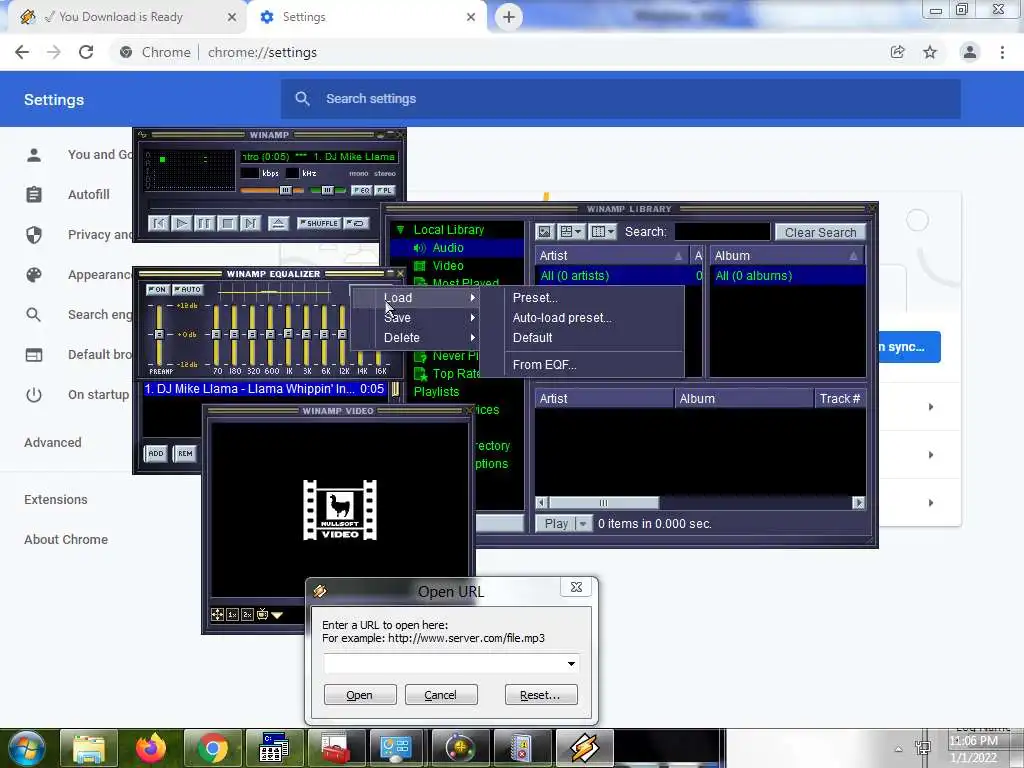Click Winamp's Eject (open file) button
The image size is (1024, 768).
pyautogui.click(x=278, y=223)
